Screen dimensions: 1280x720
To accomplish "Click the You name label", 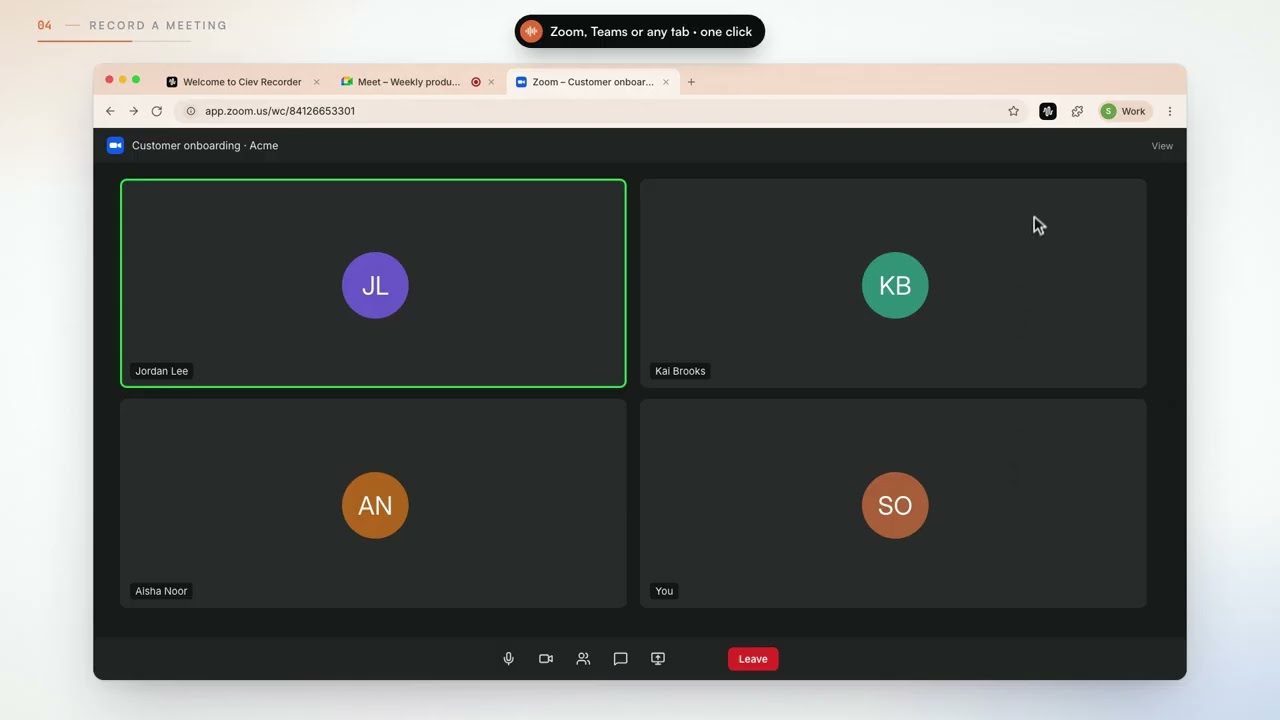I will (x=664, y=591).
